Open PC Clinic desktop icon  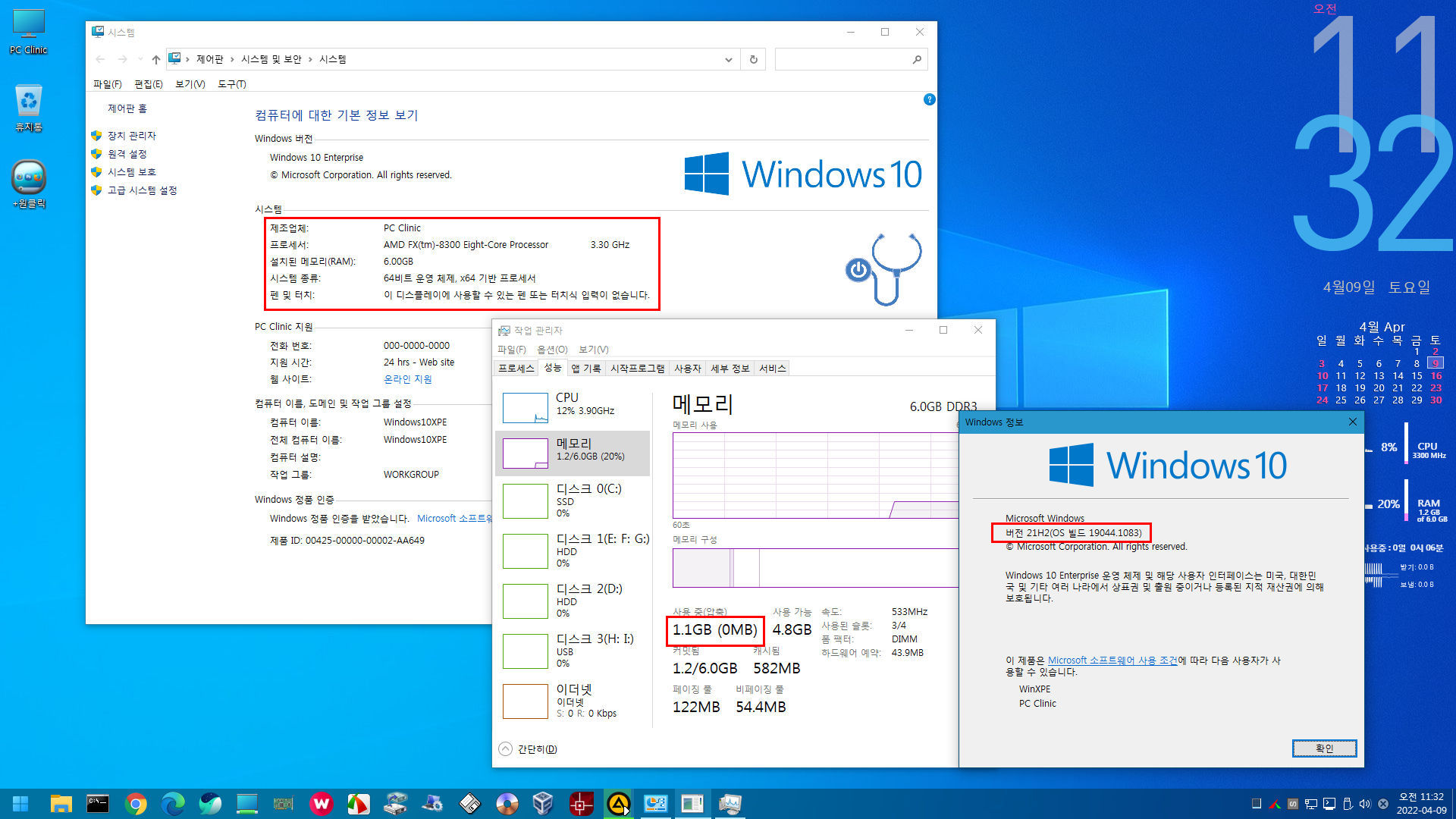coord(28,32)
